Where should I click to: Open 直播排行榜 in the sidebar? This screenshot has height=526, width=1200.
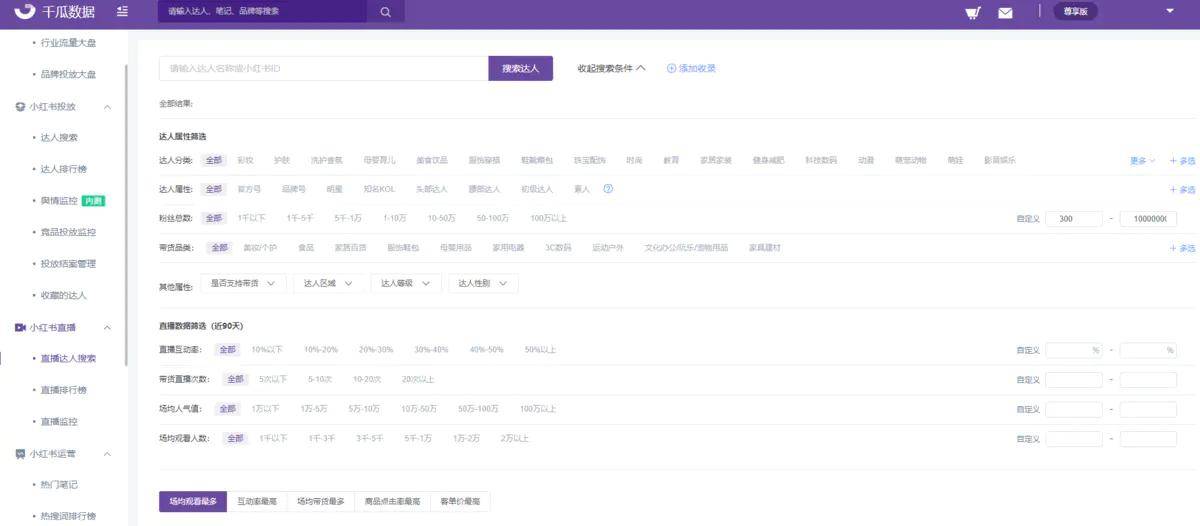pyautogui.click(x=64, y=390)
